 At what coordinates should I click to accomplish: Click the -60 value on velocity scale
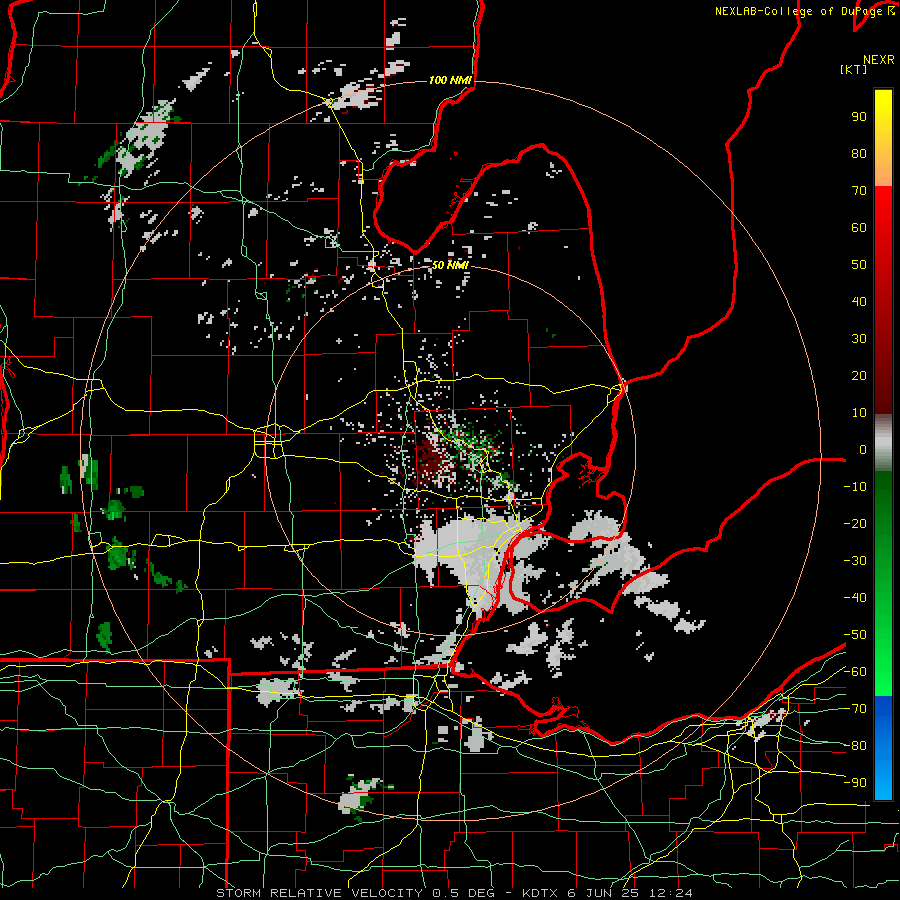click(855, 672)
